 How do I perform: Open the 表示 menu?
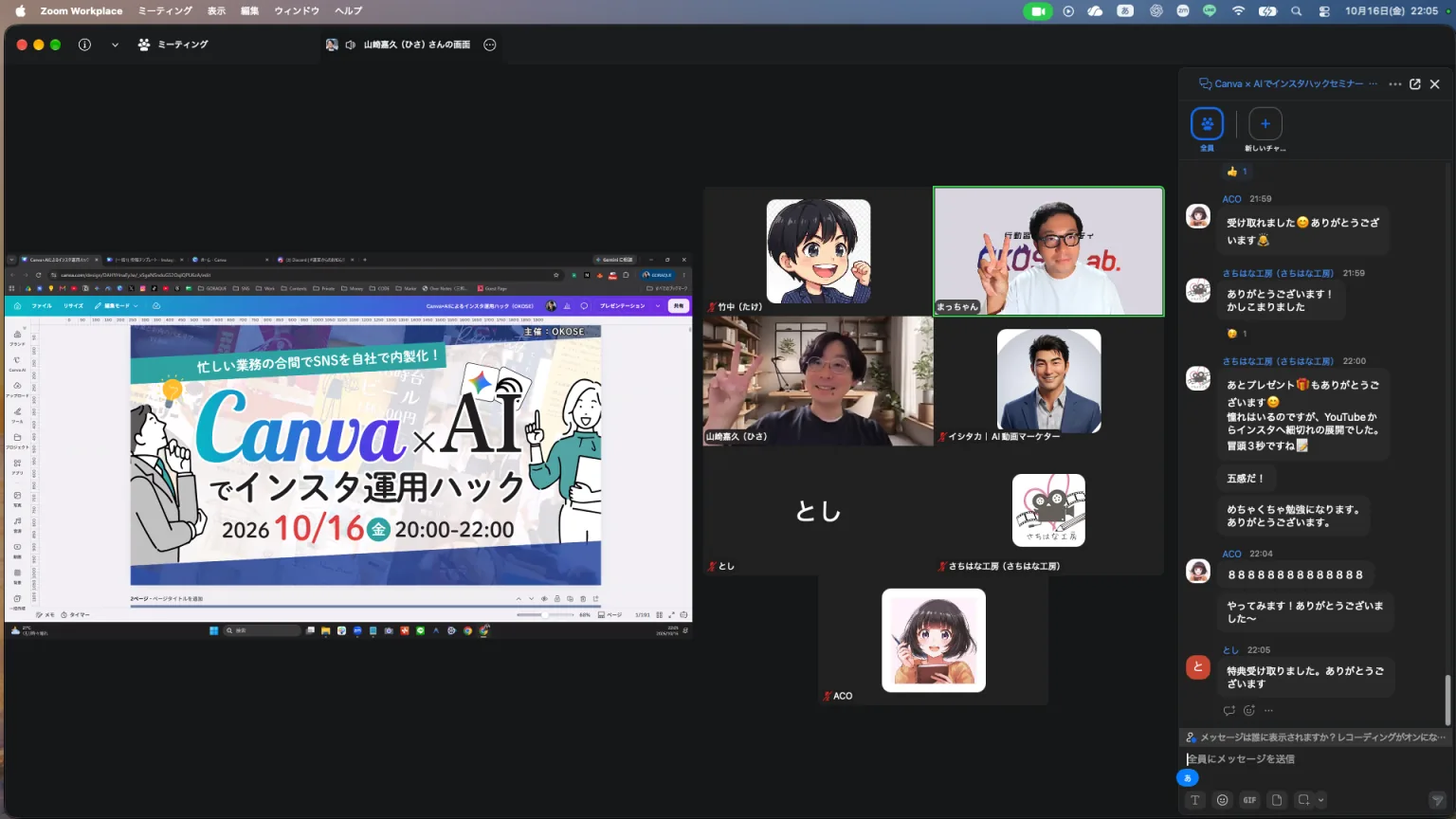tap(217, 10)
